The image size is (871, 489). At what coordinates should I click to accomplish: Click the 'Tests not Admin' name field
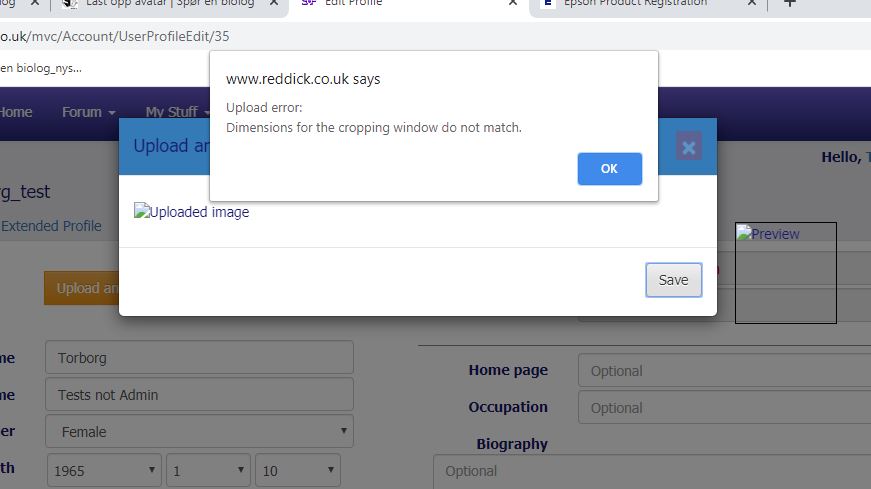click(199, 395)
